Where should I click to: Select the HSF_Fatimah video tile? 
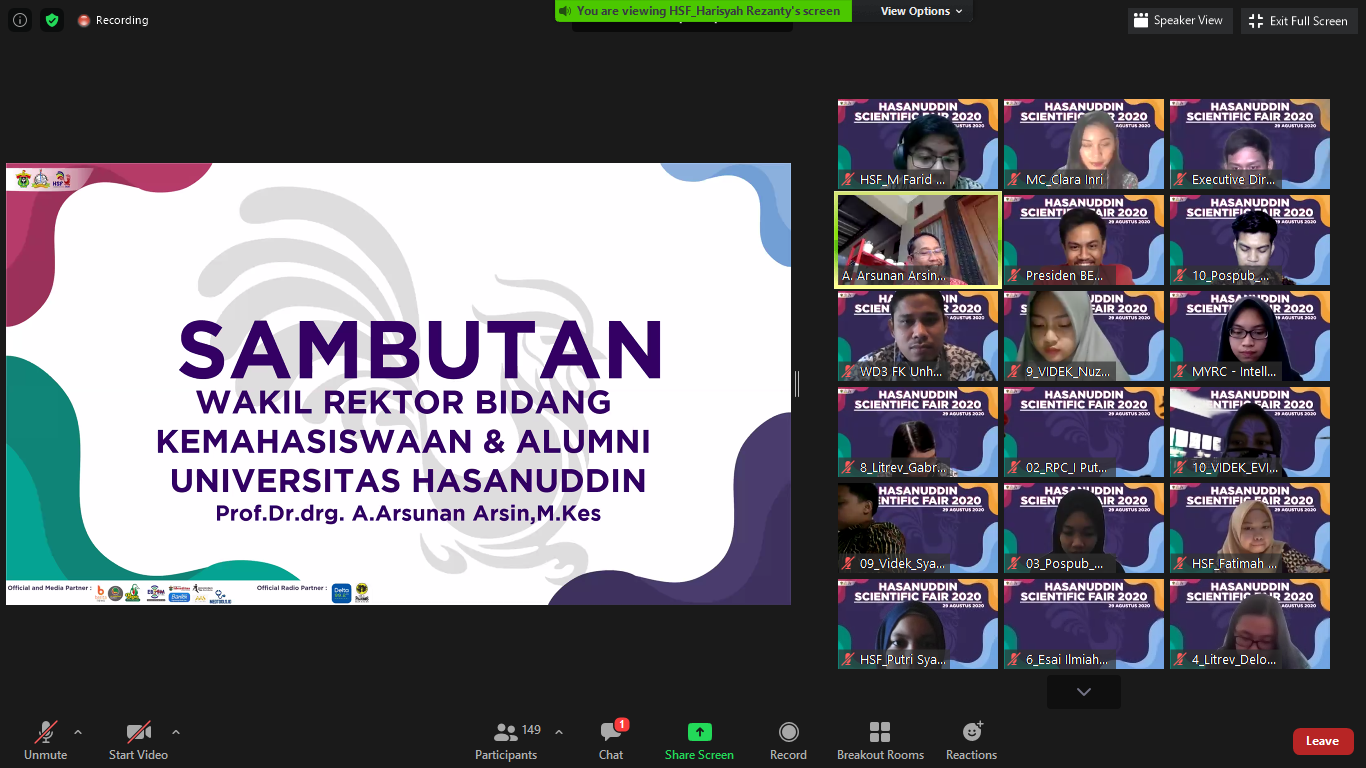pos(1250,528)
